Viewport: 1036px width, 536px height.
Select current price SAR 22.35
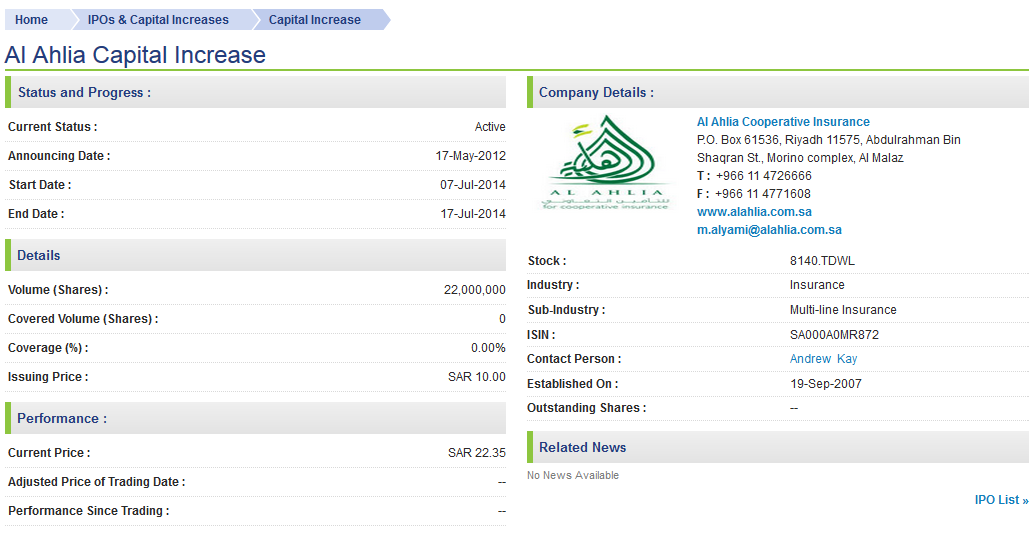[x=476, y=453]
